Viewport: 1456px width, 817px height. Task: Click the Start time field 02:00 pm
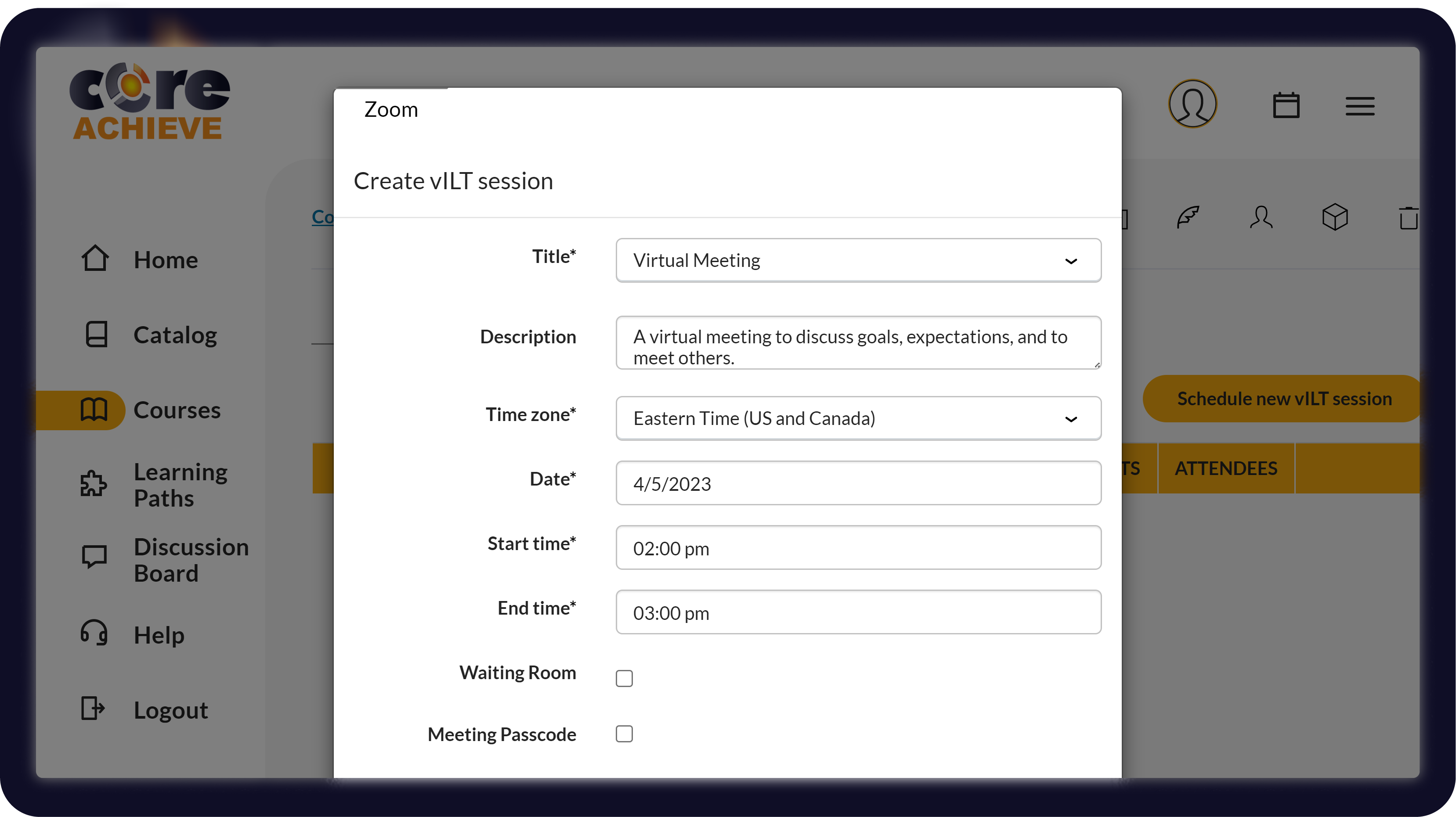[x=859, y=548]
